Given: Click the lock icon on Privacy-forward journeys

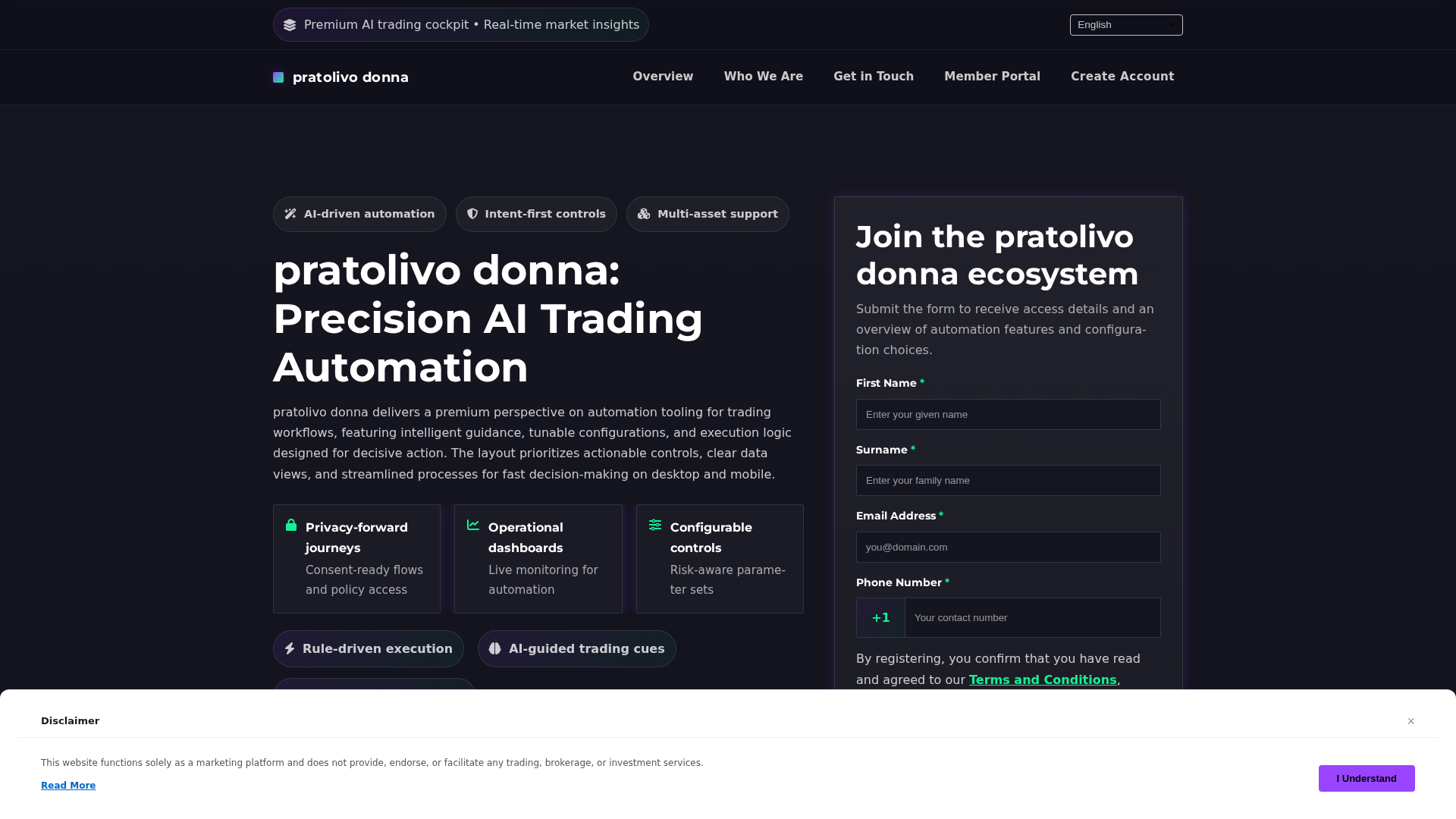Looking at the screenshot, I should (x=291, y=525).
